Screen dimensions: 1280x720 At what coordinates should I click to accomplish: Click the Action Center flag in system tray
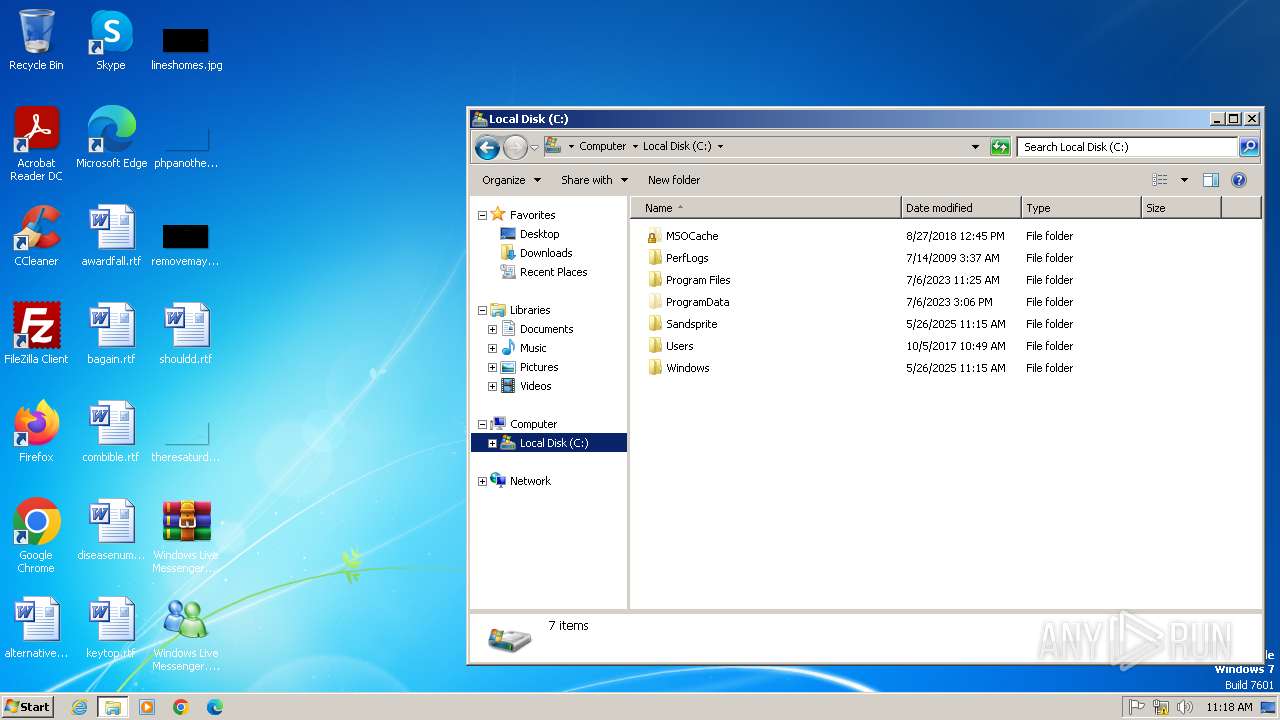(x=1137, y=707)
